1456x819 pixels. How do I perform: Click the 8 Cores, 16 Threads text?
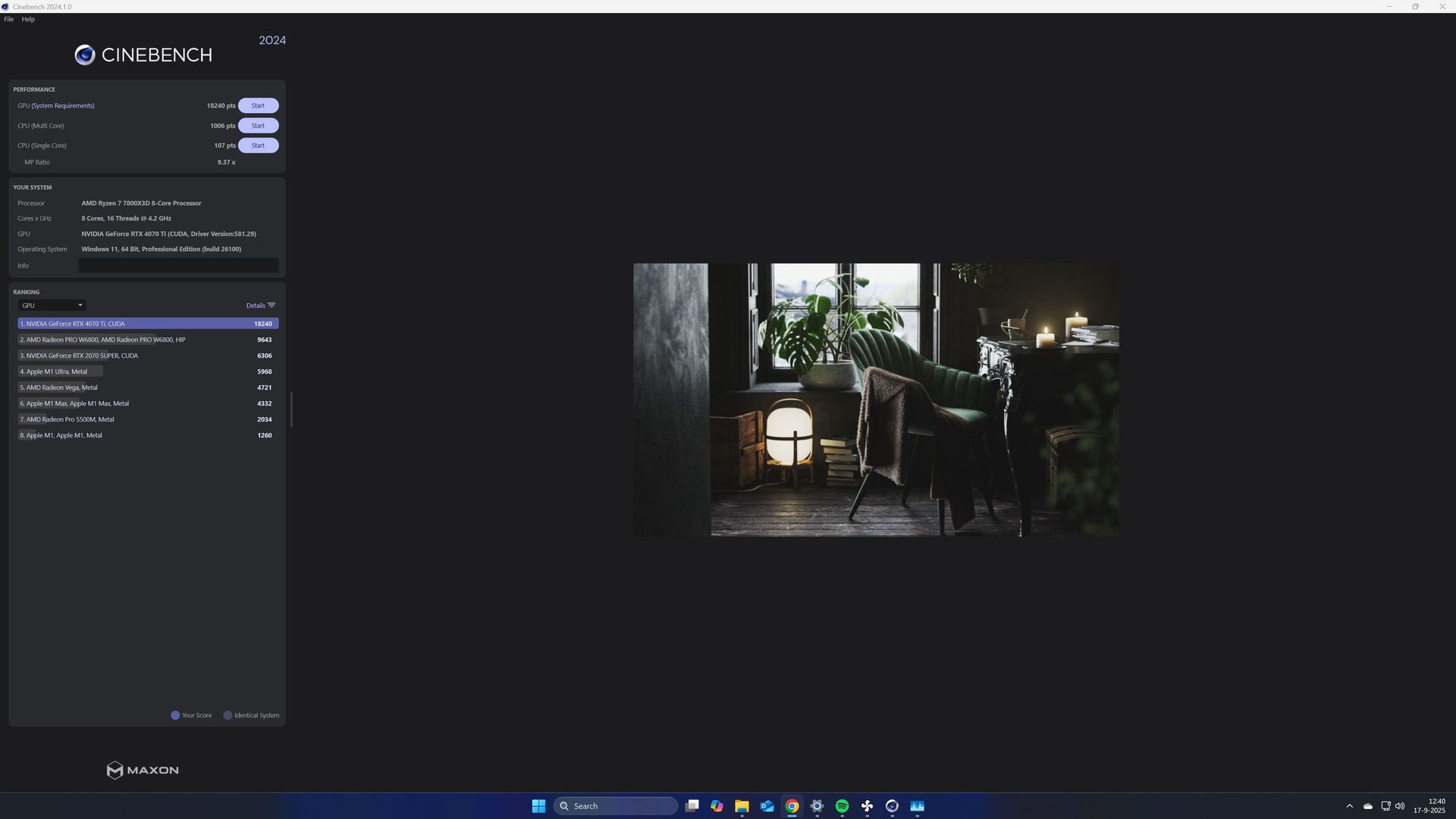[126, 218]
